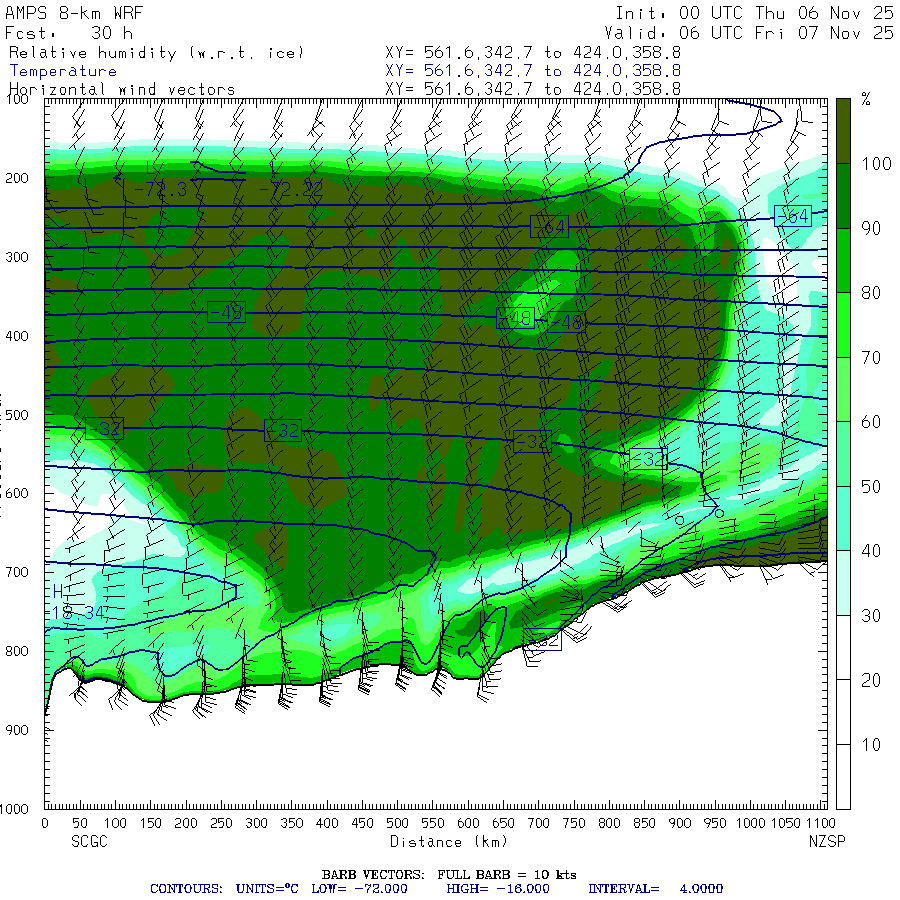Select the '200' pressure axis tick label

(17, 178)
